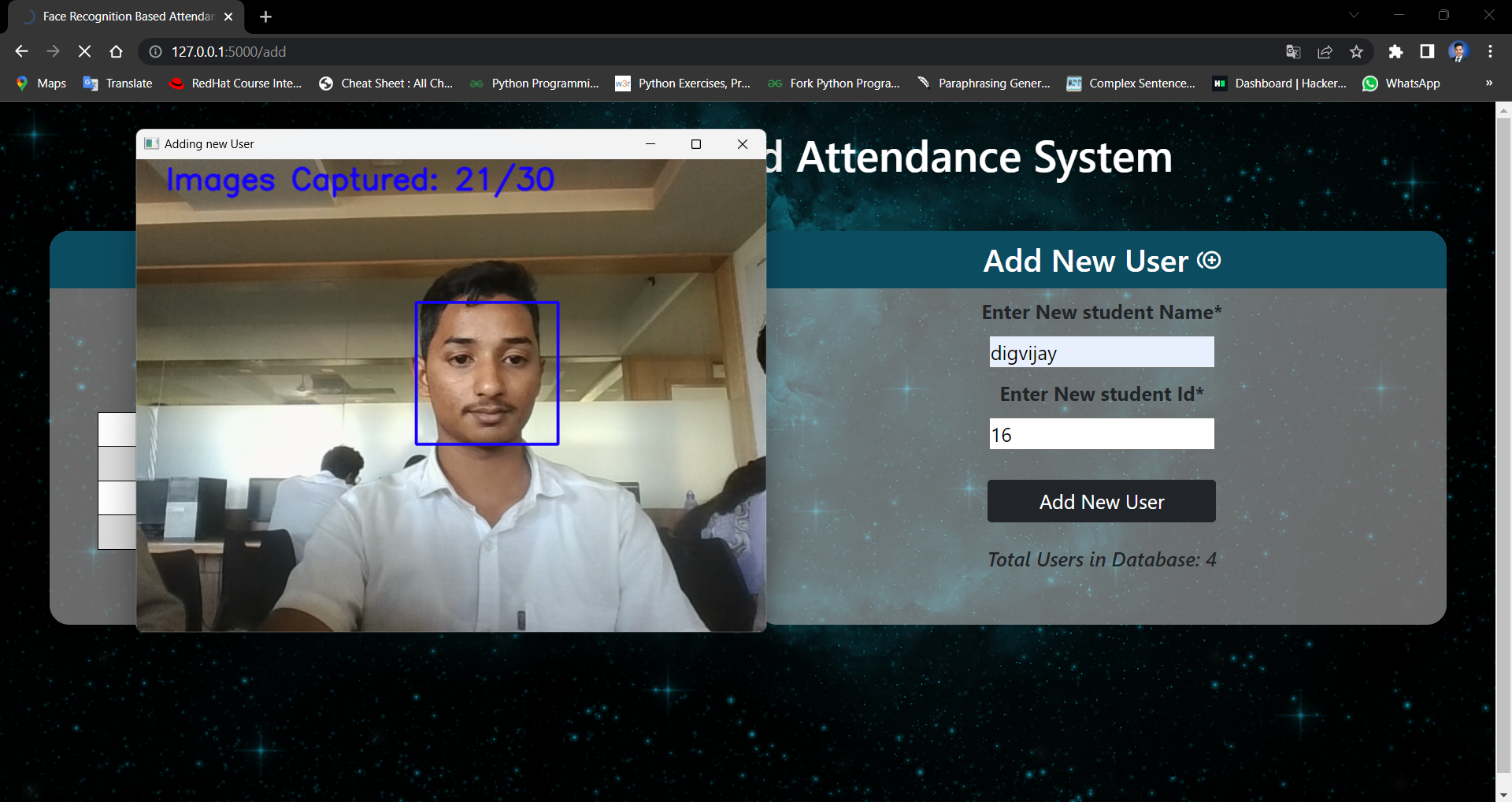The image size is (1512, 802).
Task: Expand the hidden bookmarks chevron
Action: 1488,83
